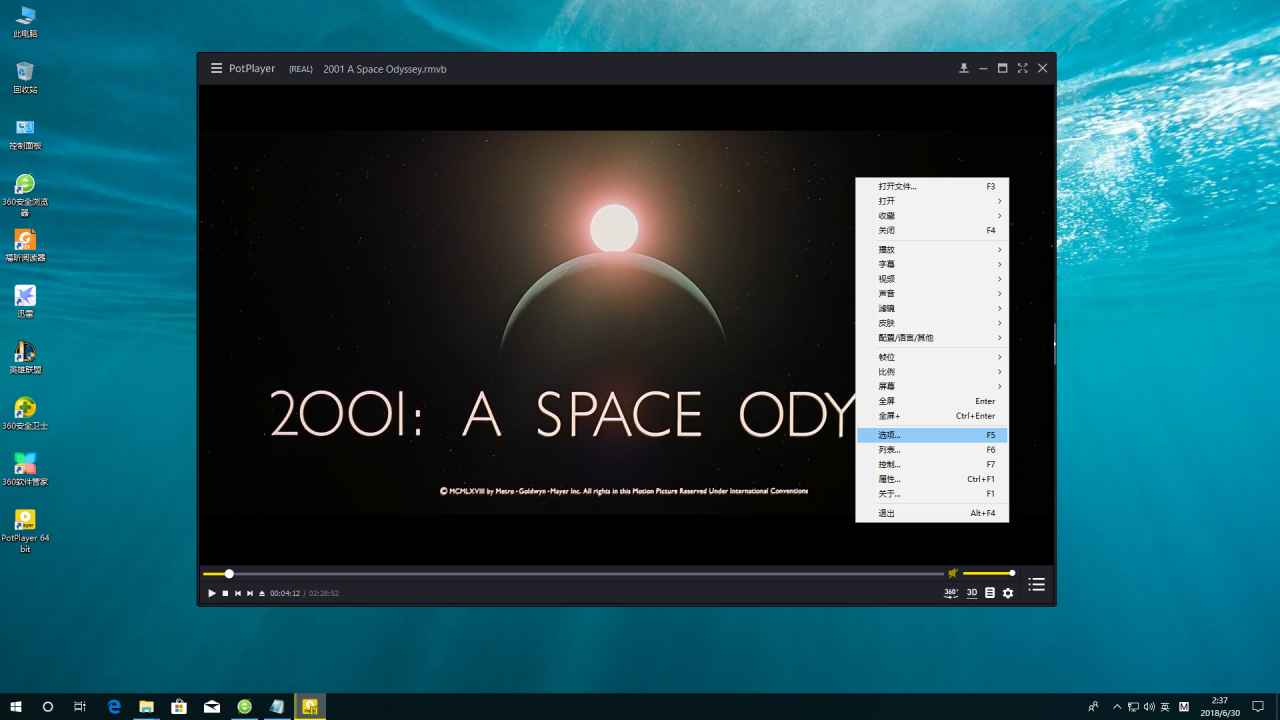Screen dimensions: 1280x720
Task: Open the Mail app from taskbar
Action: tap(212, 706)
